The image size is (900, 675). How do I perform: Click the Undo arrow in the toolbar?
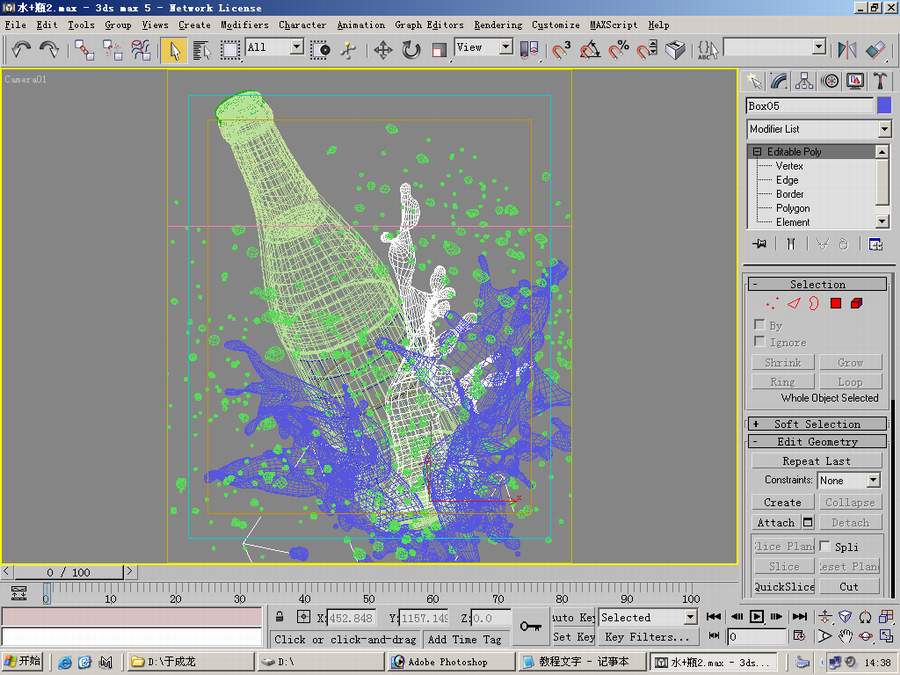22,49
